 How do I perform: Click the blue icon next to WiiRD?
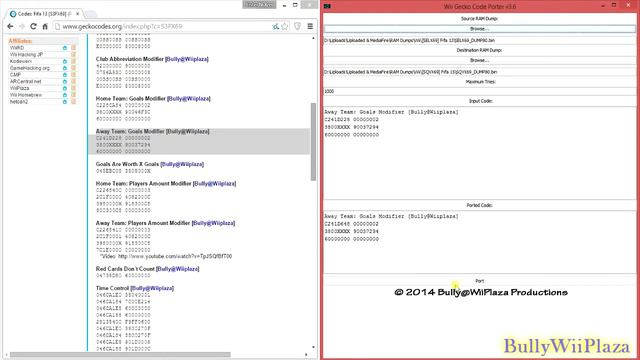click(x=64, y=48)
